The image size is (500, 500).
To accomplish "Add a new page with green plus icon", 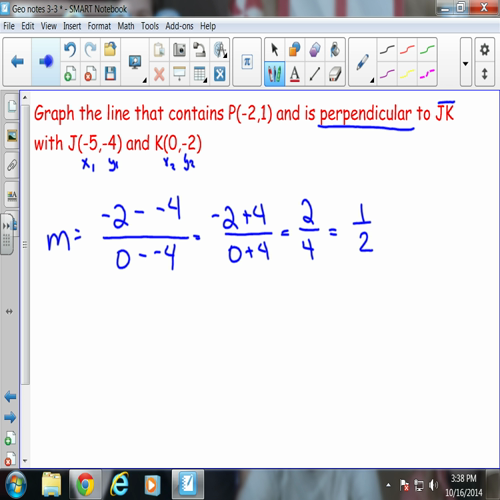I will (x=70, y=74).
